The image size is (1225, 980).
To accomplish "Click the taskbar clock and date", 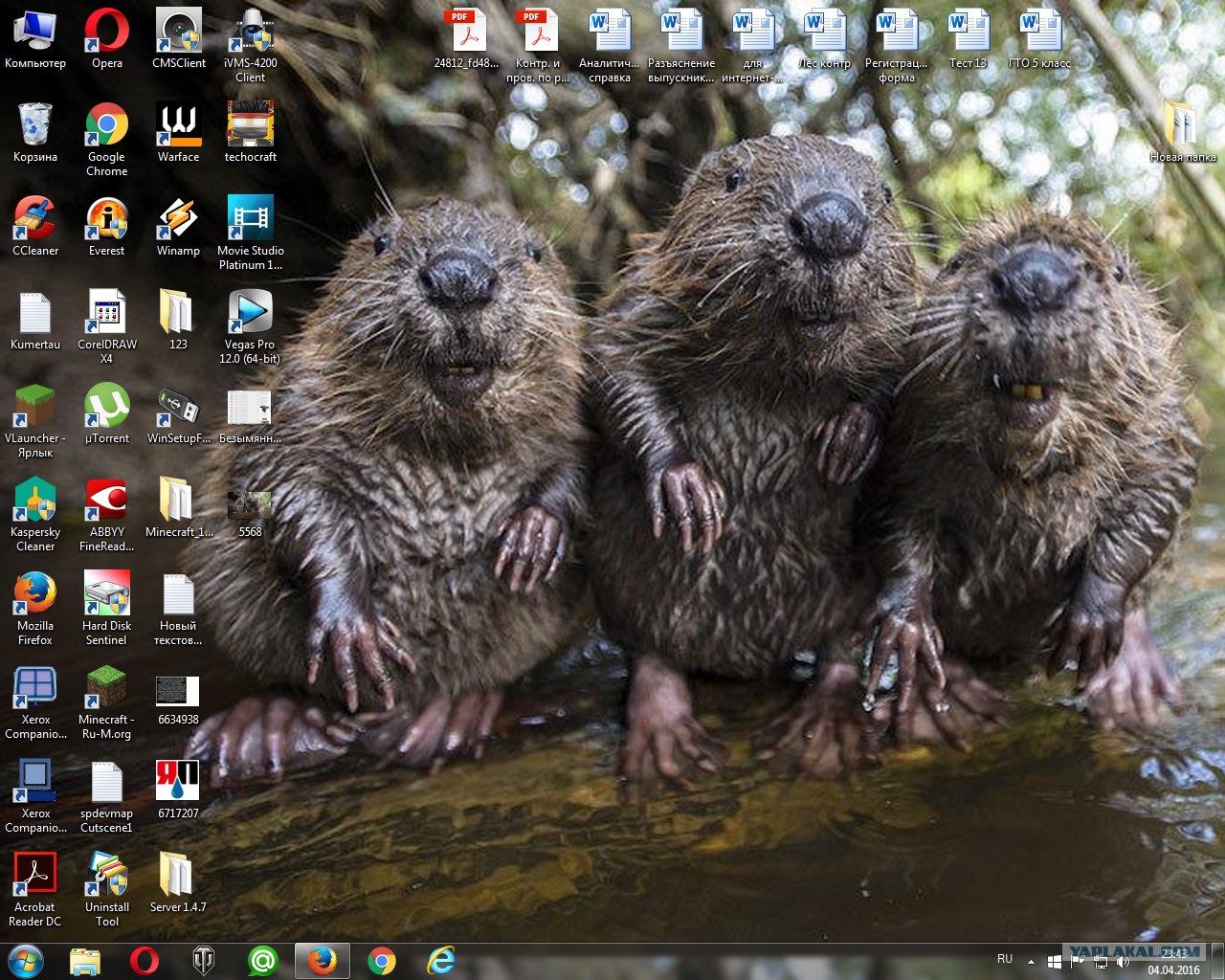I will 1174,962.
